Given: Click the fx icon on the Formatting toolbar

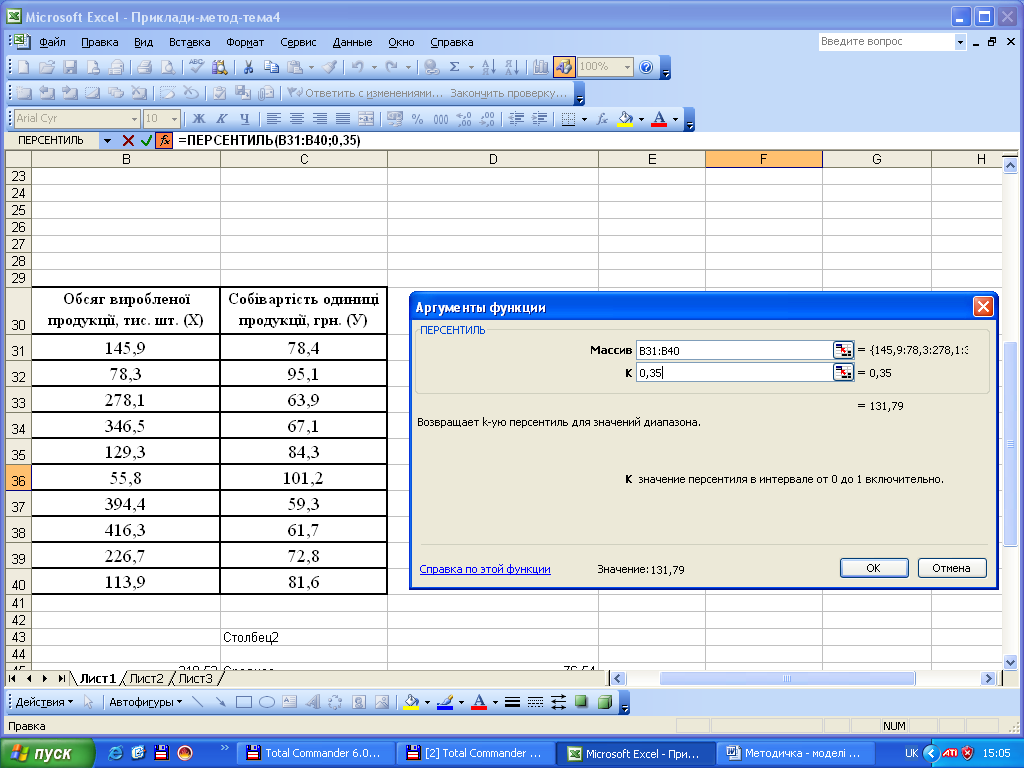Looking at the screenshot, I should pos(602,119).
